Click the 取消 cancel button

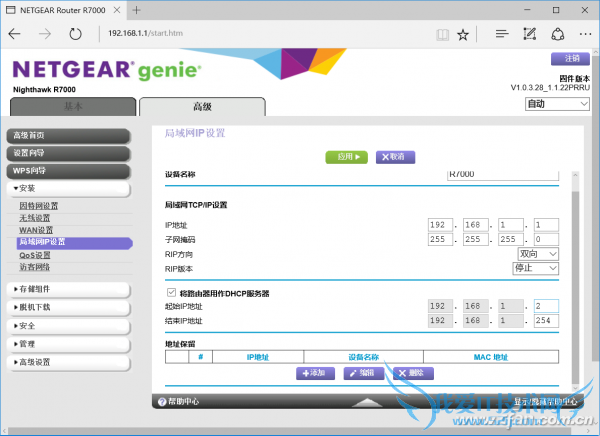(x=395, y=157)
